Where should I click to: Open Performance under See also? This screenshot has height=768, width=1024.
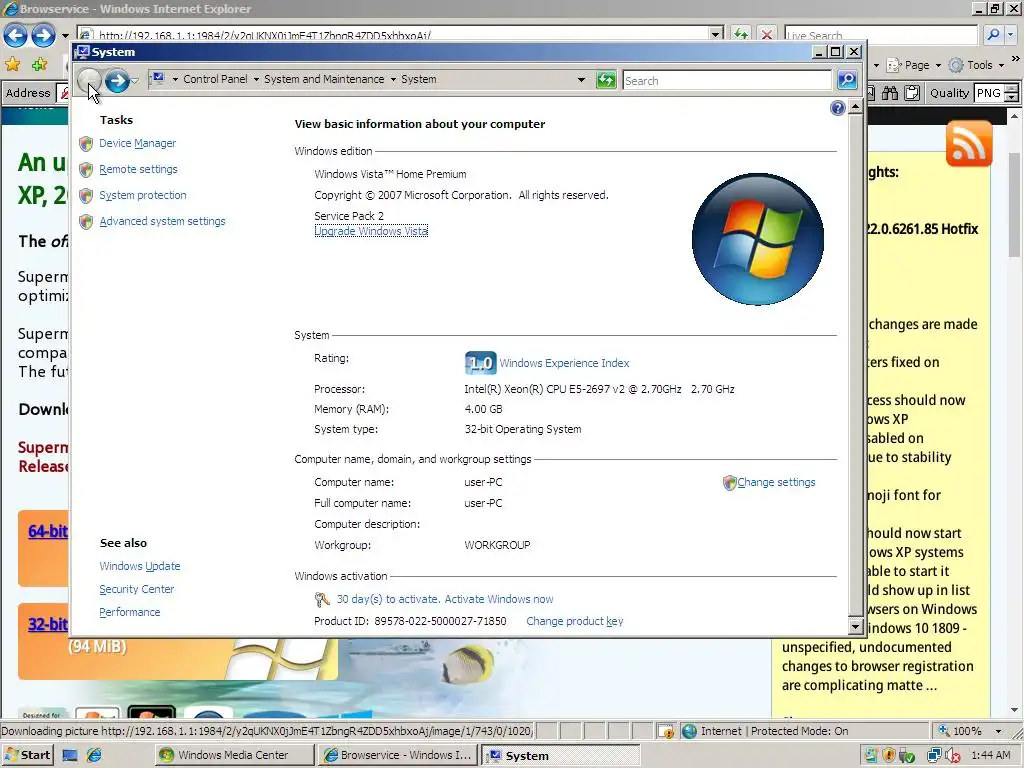click(x=129, y=612)
